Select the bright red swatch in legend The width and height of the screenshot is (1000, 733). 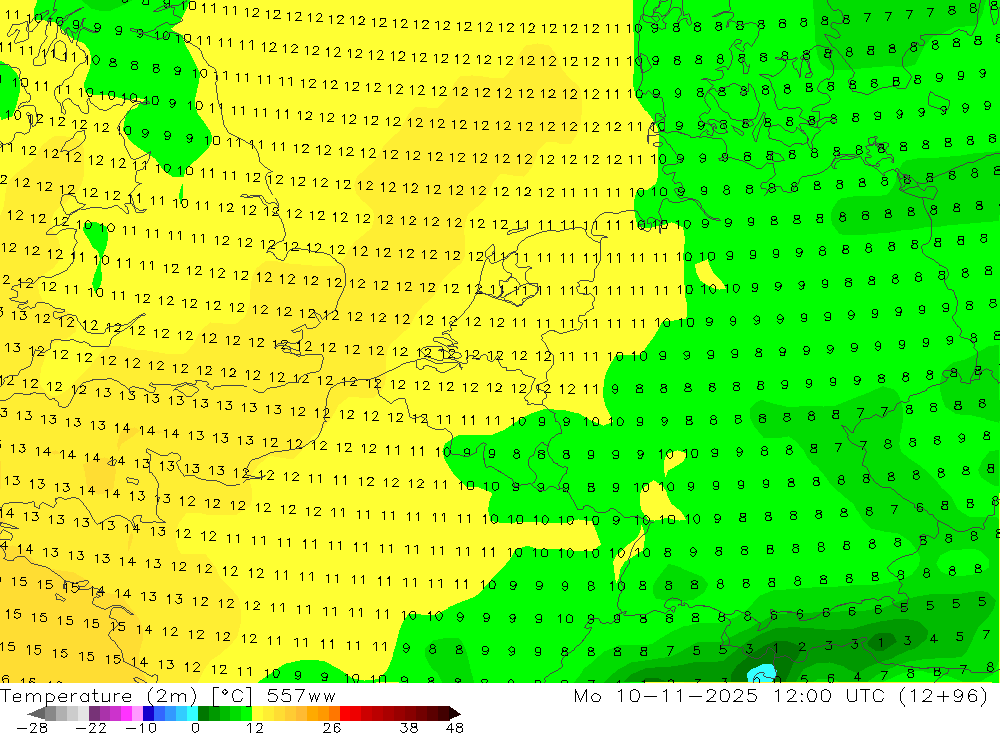tap(345, 713)
